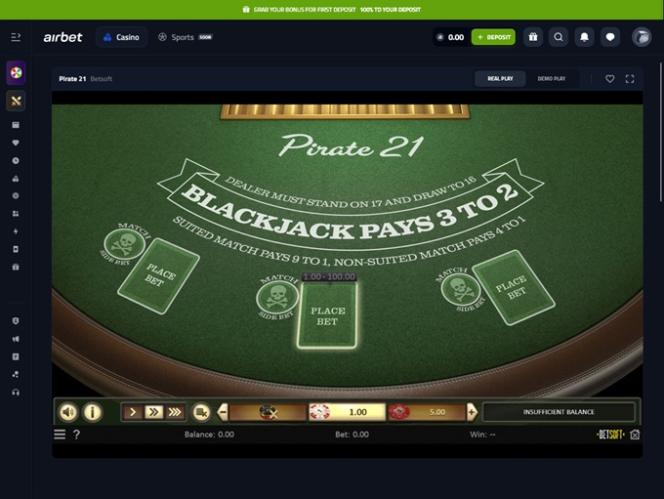Click the search magnifier icon
The width and height of the screenshot is (664, 499).
pos(559,37)
